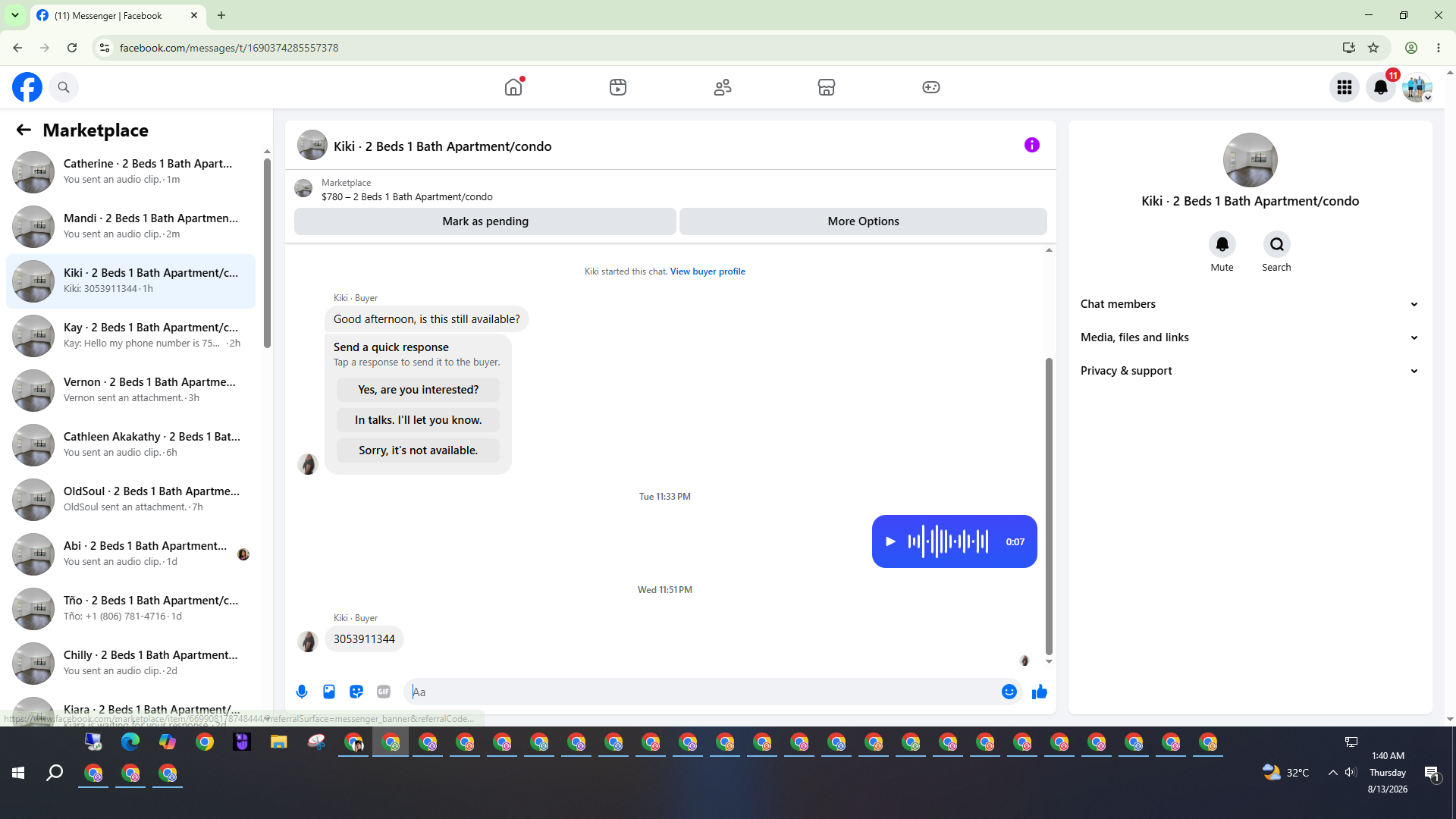Click the chat message scrollbar
This screenshot has width=1456, height=819.
(1049, 506)
